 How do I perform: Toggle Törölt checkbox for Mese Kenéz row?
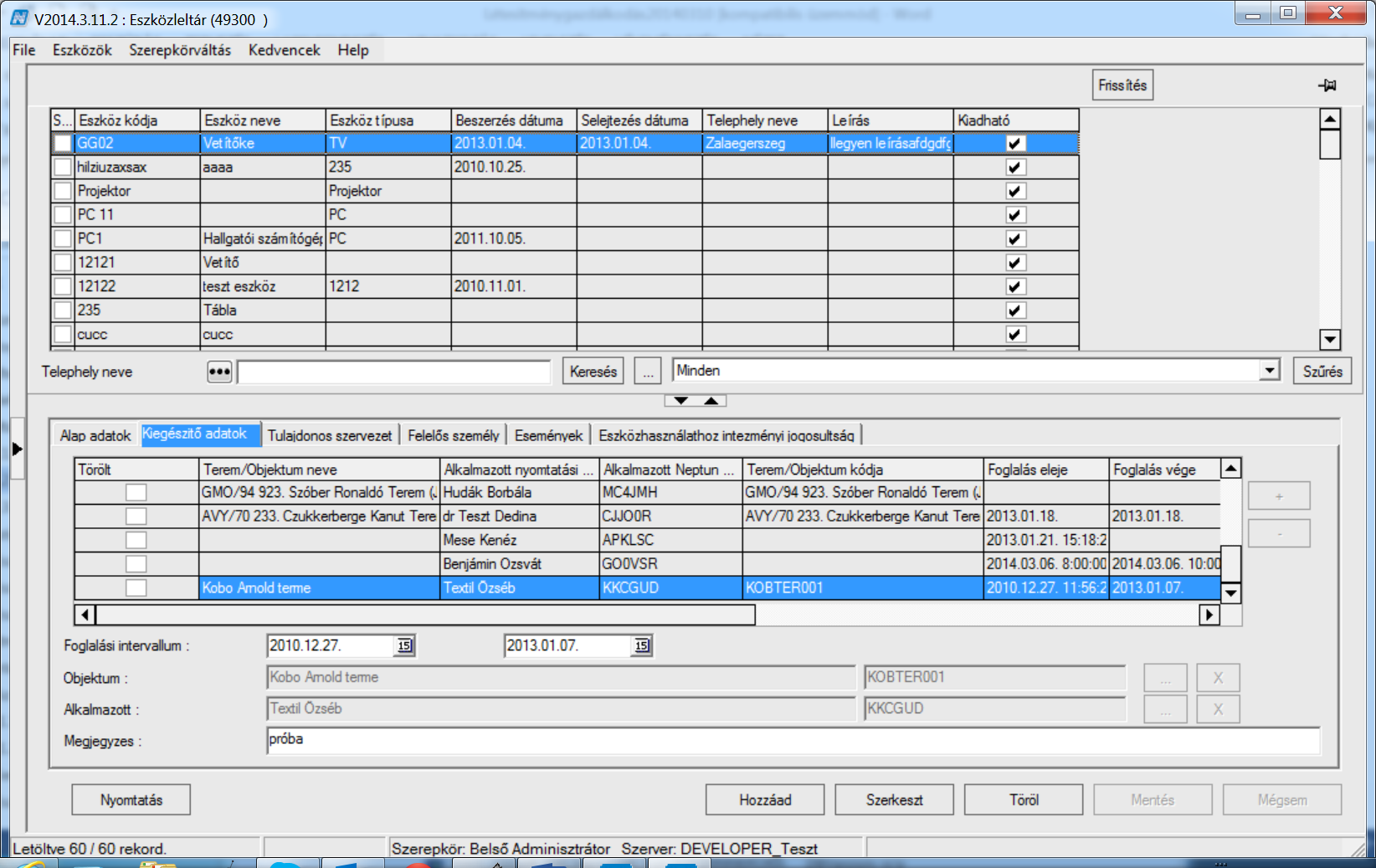point(136,540)
